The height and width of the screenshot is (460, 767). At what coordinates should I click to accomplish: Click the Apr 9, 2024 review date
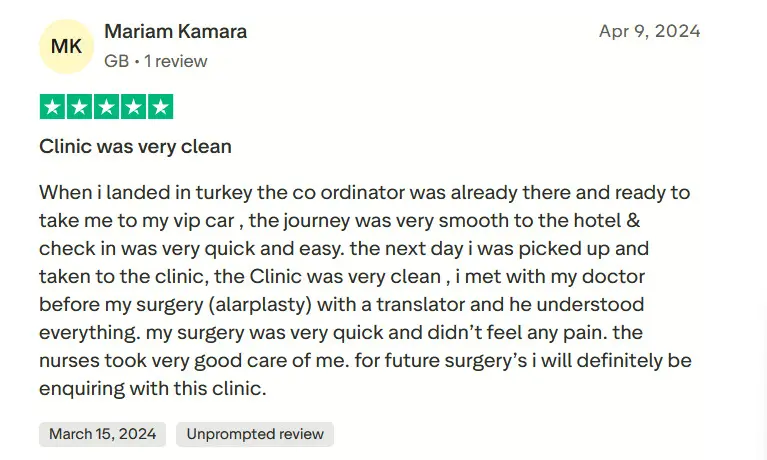tap(649, 31)
